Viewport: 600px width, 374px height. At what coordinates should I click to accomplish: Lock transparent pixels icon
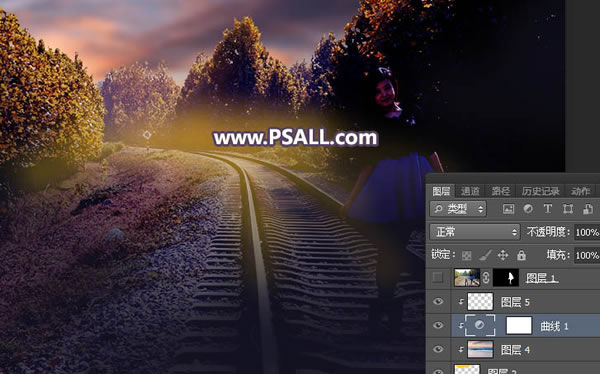click(466, 255)
